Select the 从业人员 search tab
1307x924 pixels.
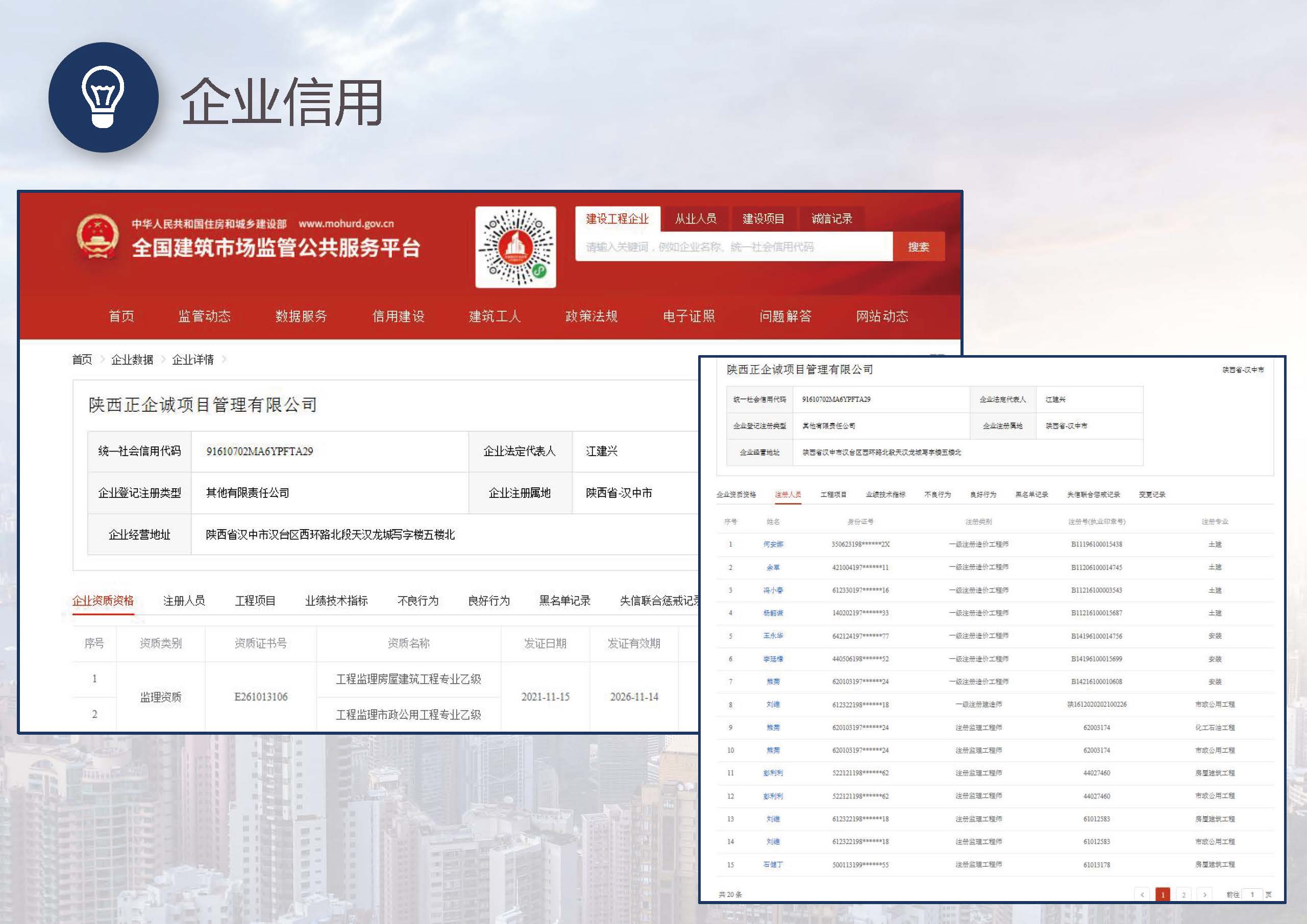pos(696,218)
